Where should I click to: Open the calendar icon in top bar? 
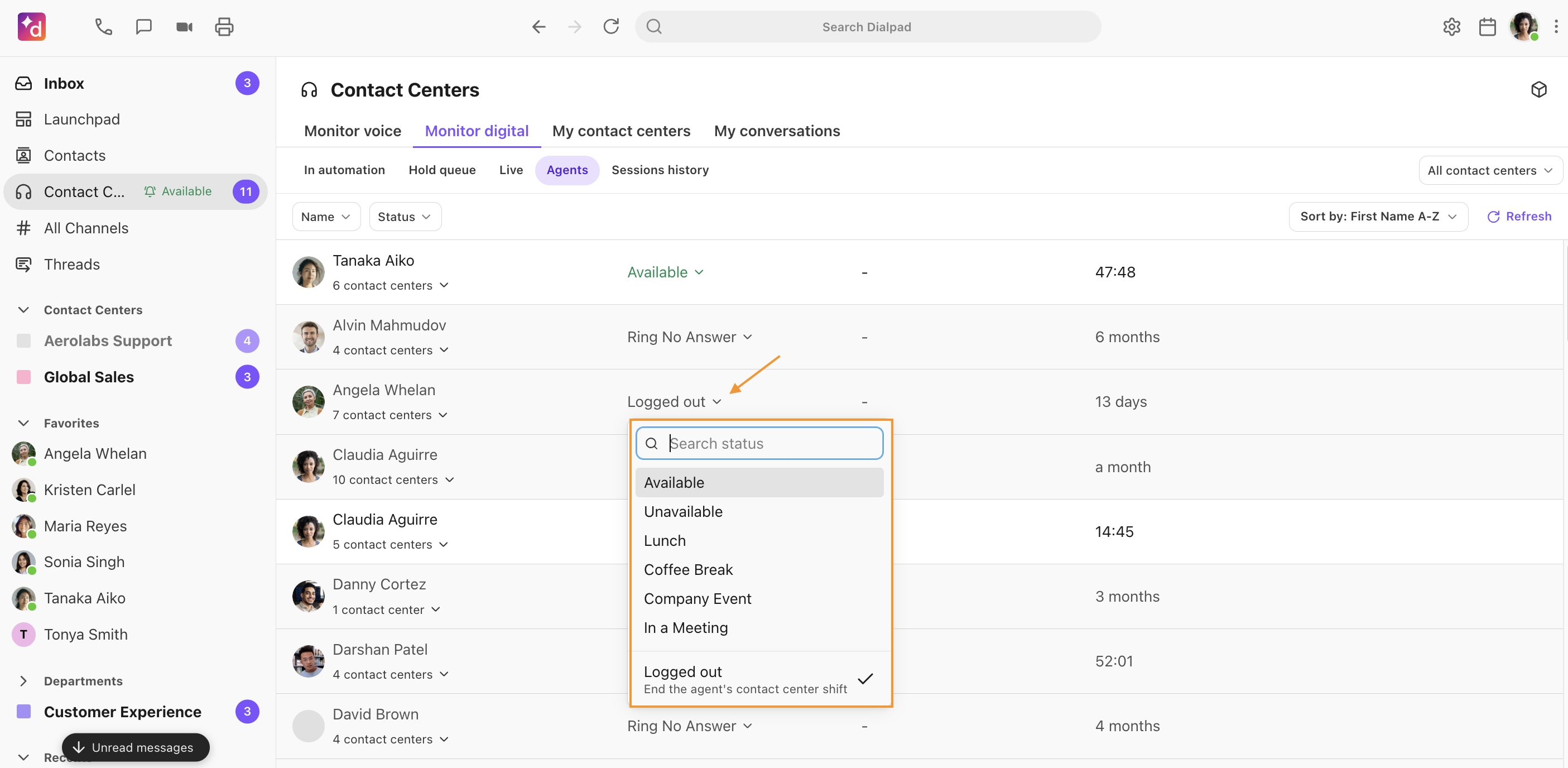[1487, 27]
